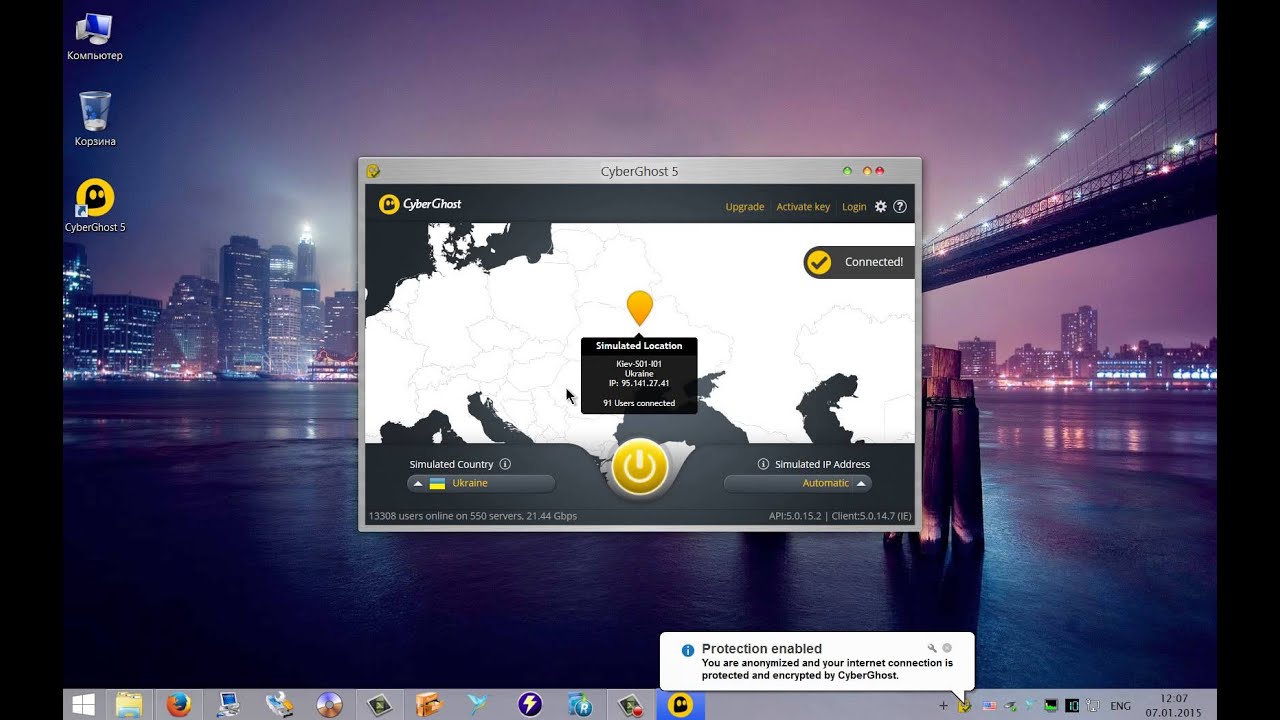The image size is (1280, 720).
Task: Click the disc icon in the taskbar
Action: point(329,705)
